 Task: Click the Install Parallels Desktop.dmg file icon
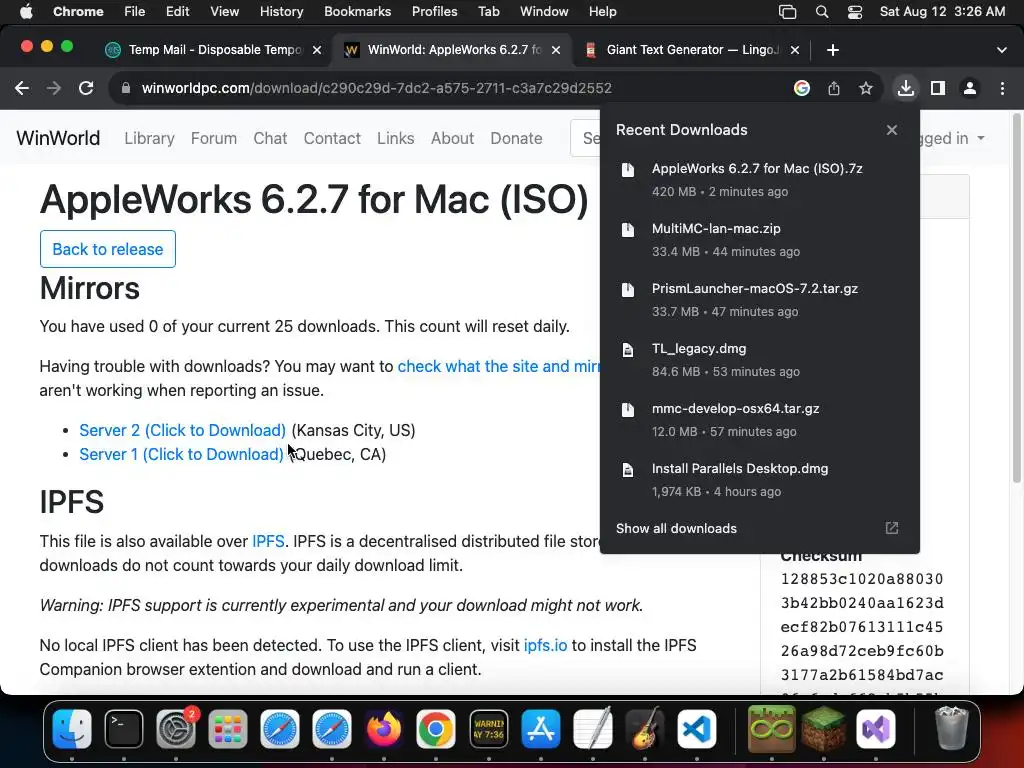(628, 470)
